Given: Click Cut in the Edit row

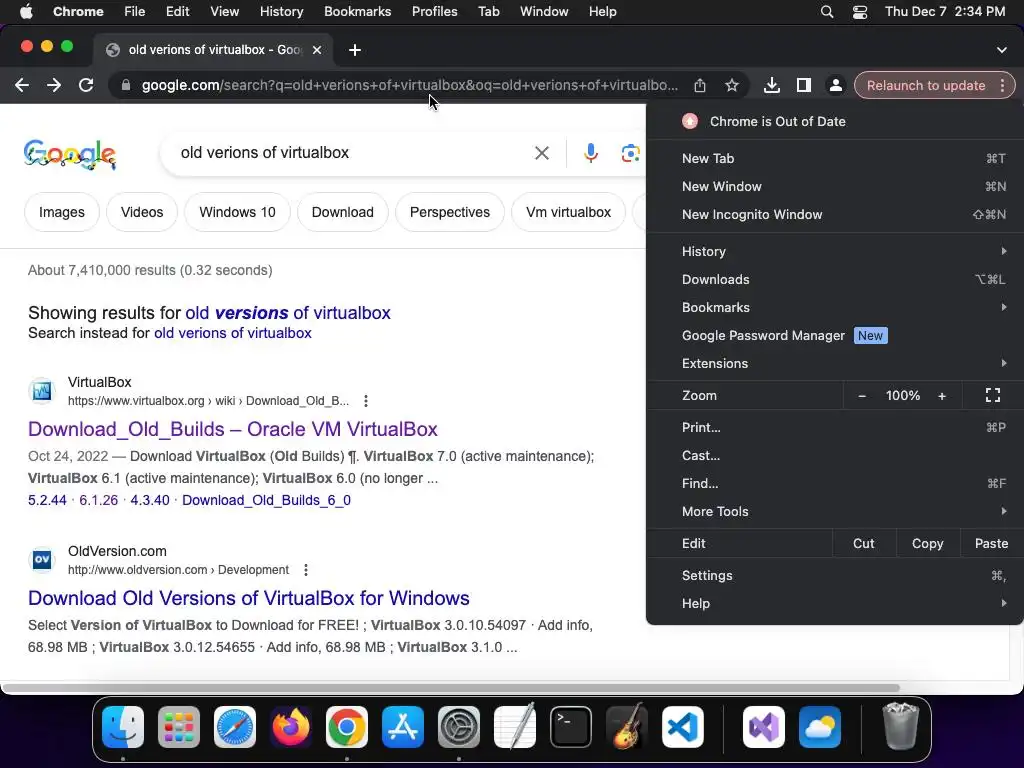Looking at the screenshot, I should pyautogui.click(x=863, y=543).
